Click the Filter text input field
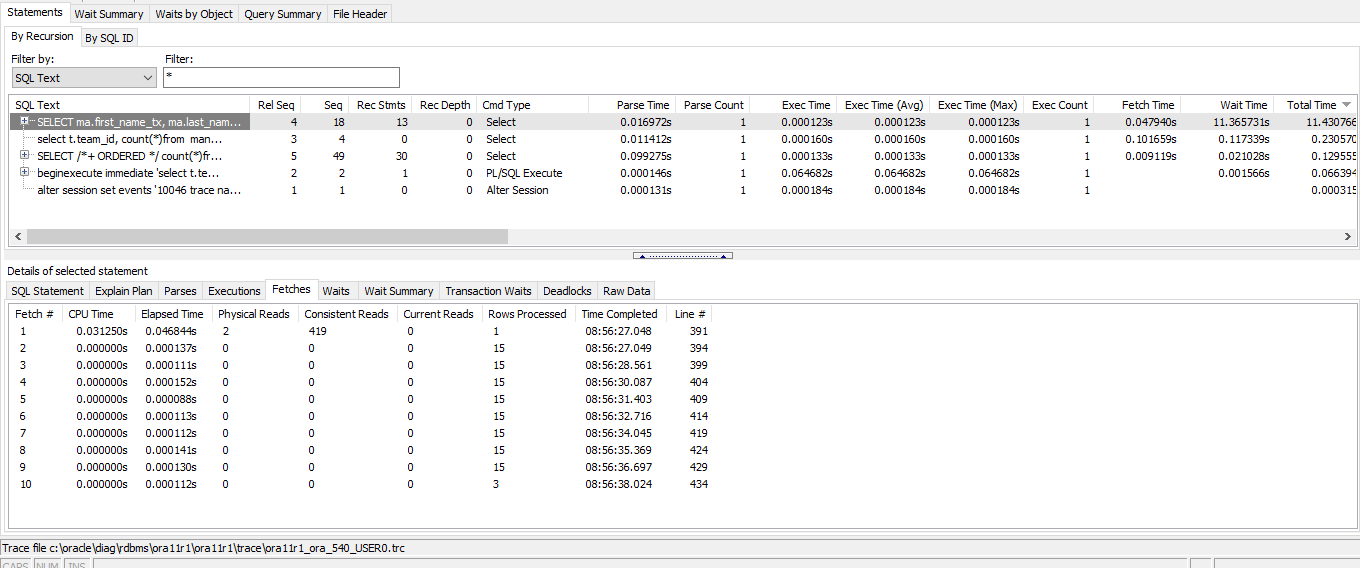The width and height of the screenshot is (1360, 568). (281, 77)
